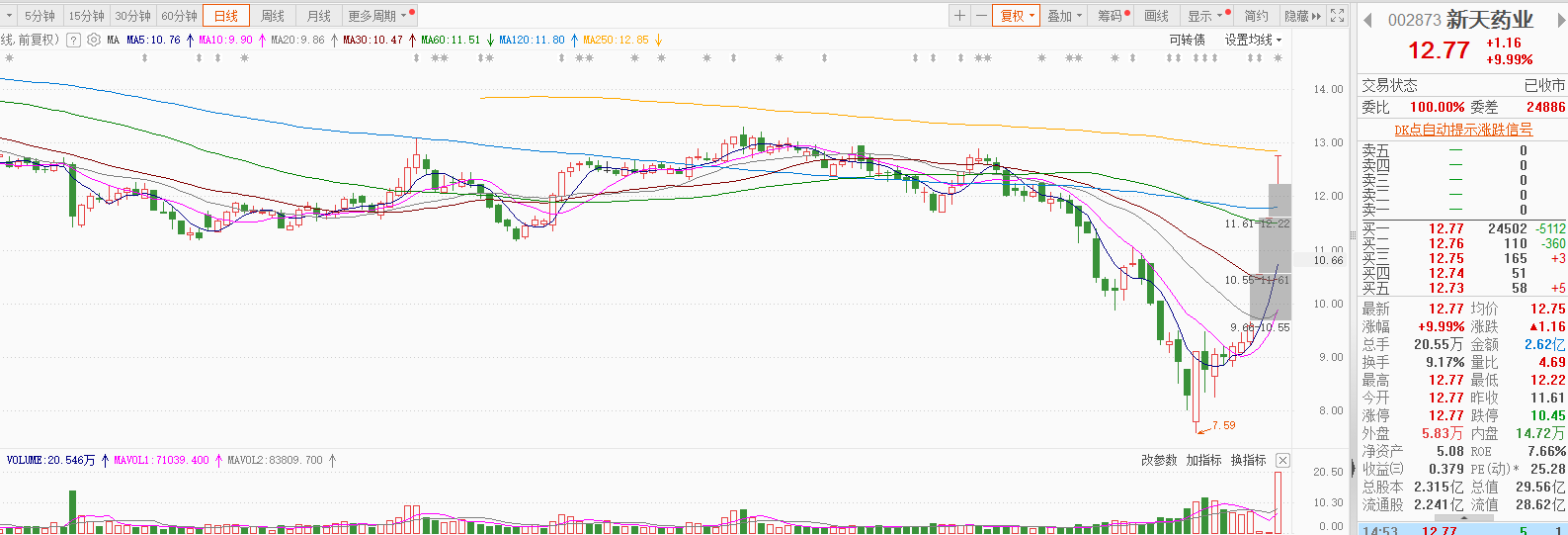Open moving average settings gear icon

click(x=94, y=40)
